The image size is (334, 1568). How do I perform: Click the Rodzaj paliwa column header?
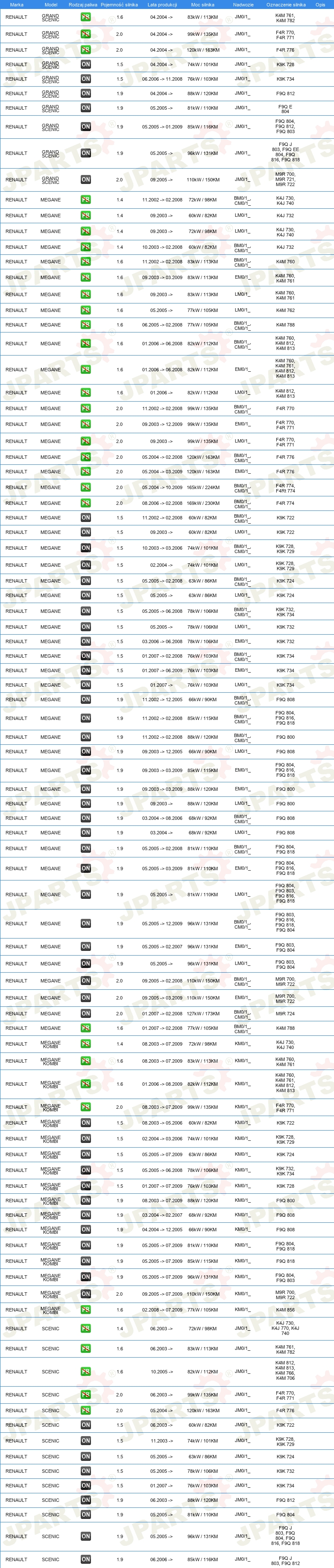pyautogui.click(x=83, y=4)
